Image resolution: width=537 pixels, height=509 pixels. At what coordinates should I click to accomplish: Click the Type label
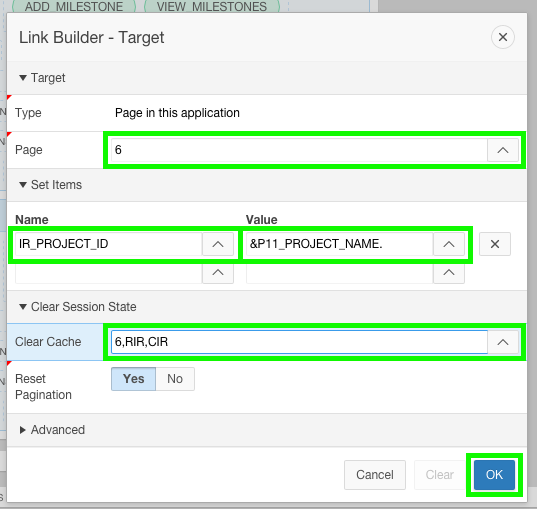pos(28,113)
